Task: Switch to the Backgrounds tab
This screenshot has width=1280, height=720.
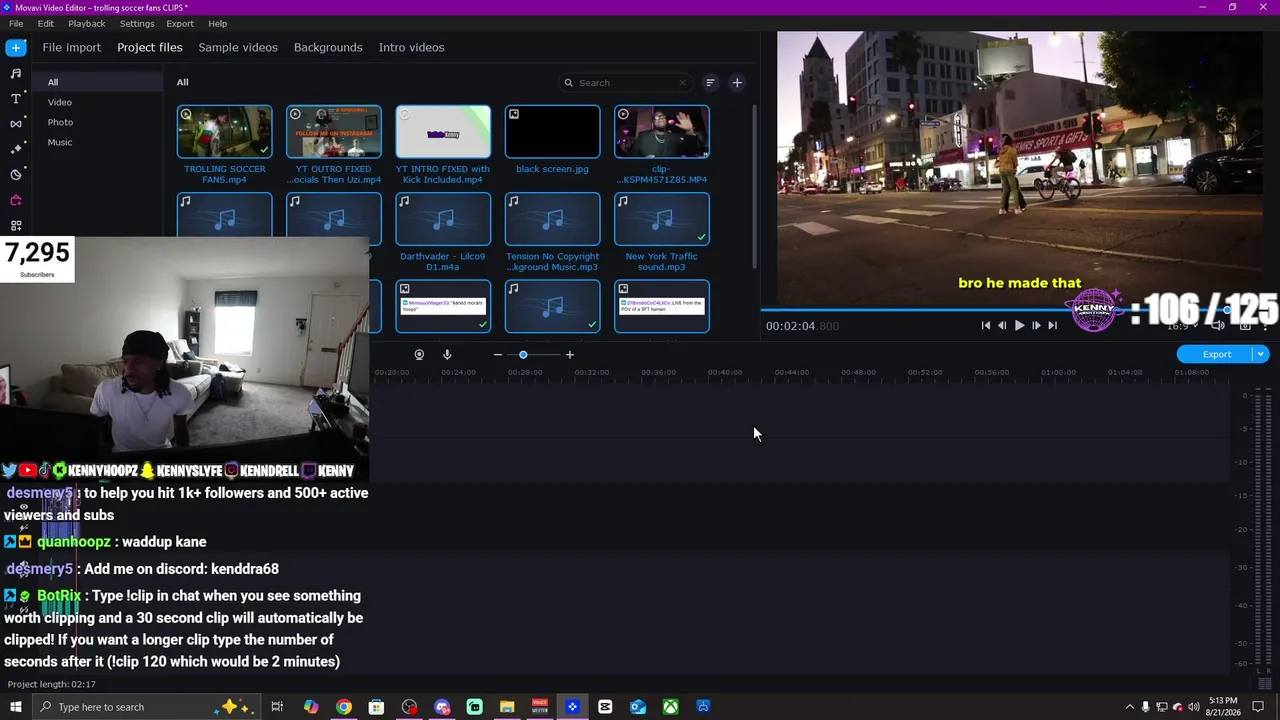Action: (328, 47)
